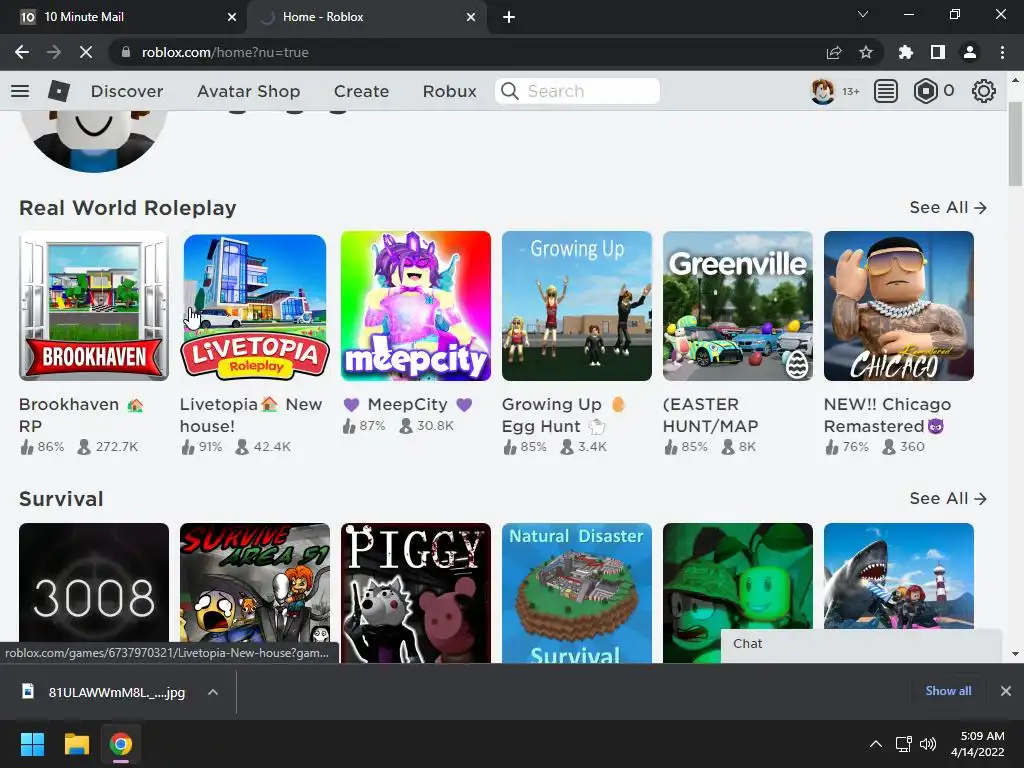Open the Robux menu item
This screenshot has height=768, width=1024.
pos(449,91)
